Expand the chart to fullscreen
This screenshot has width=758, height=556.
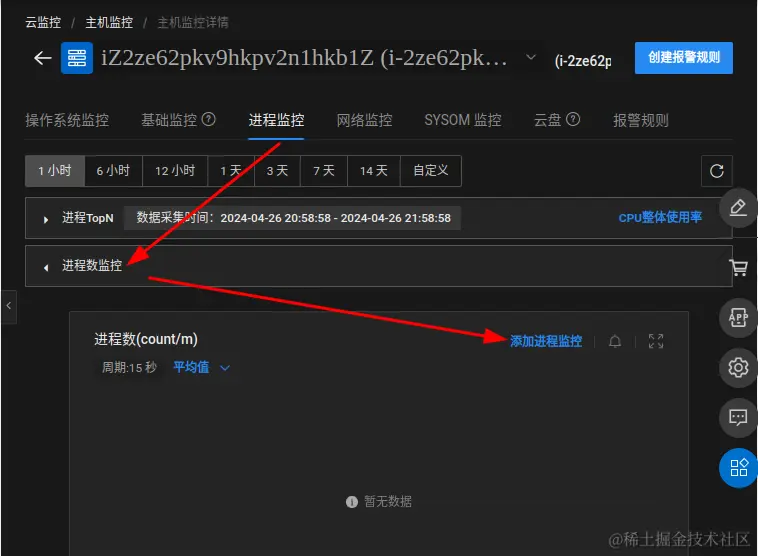coord(656,341)
